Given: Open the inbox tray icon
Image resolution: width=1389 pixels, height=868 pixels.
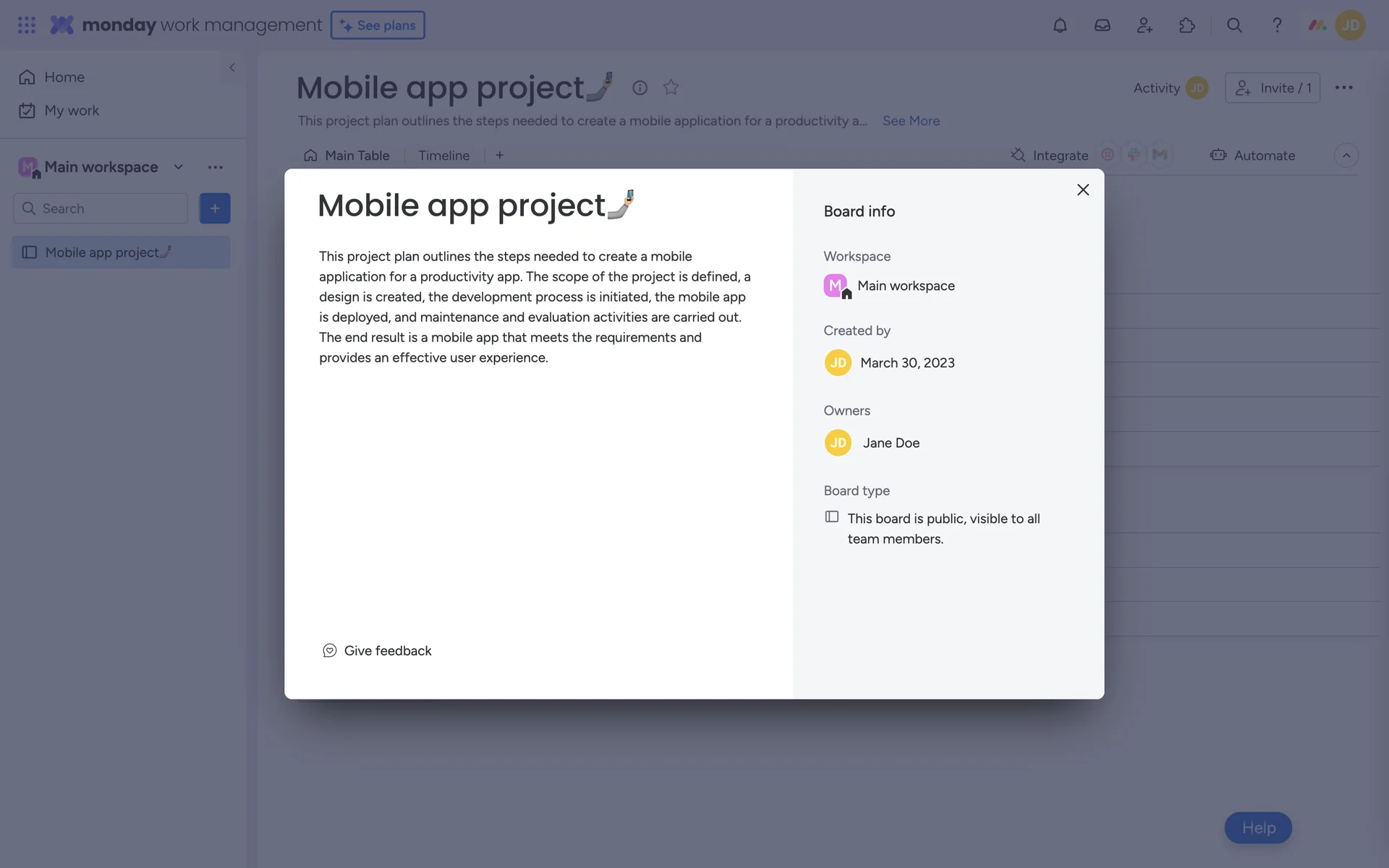Looking at the screenshot, I should pos(1102,25).
